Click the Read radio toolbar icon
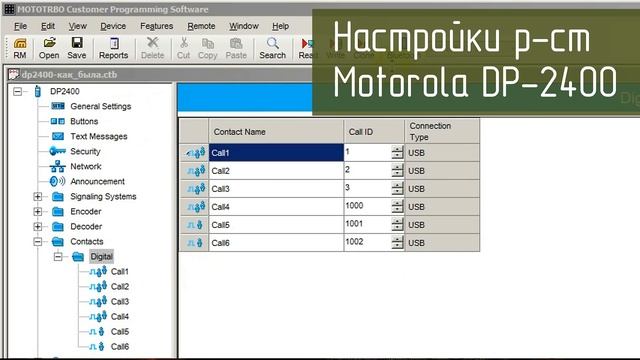 pyautogui.click(x=306, y=48)
